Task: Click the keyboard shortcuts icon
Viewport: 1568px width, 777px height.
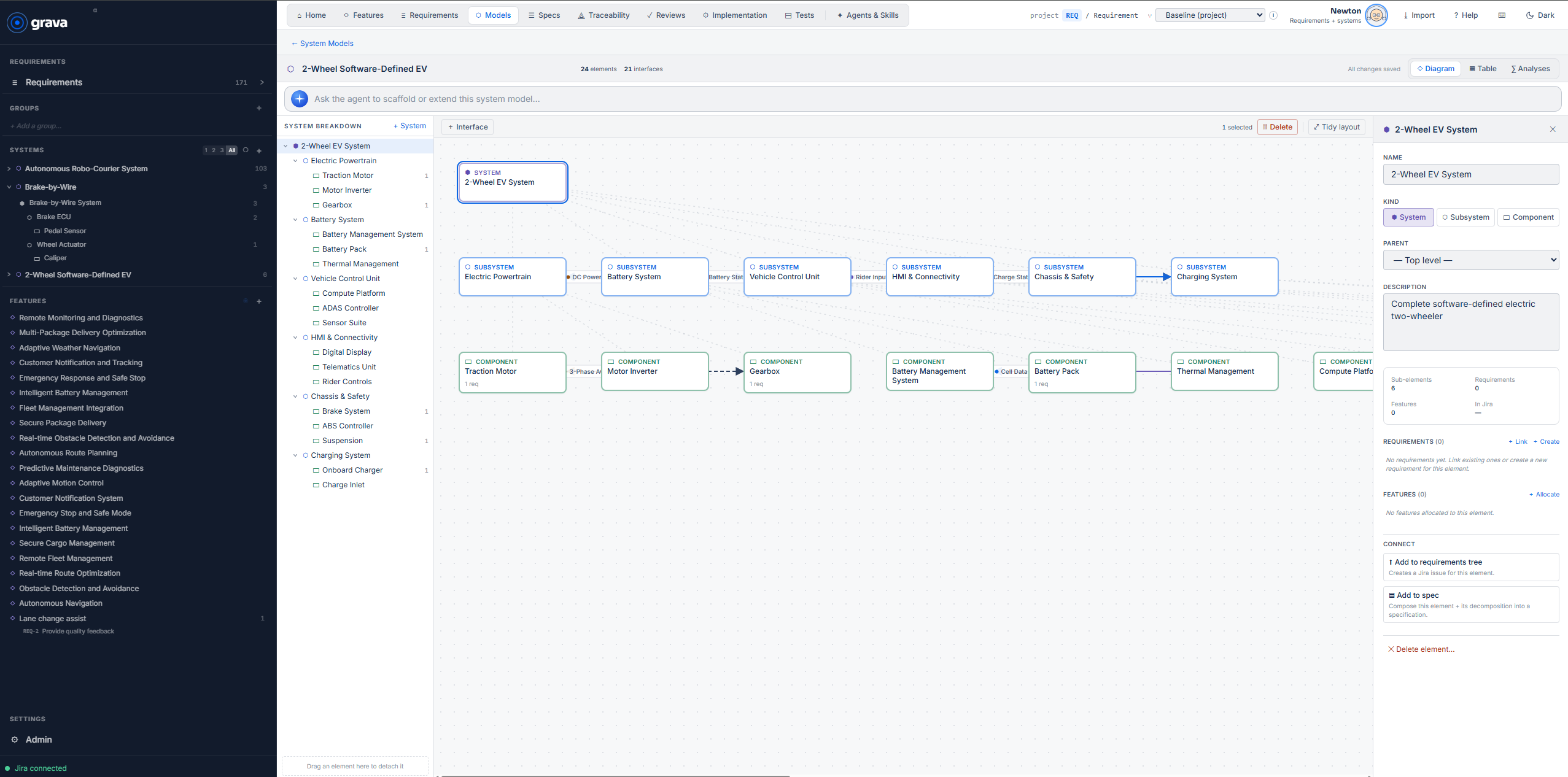Action: click(1502, 15)
